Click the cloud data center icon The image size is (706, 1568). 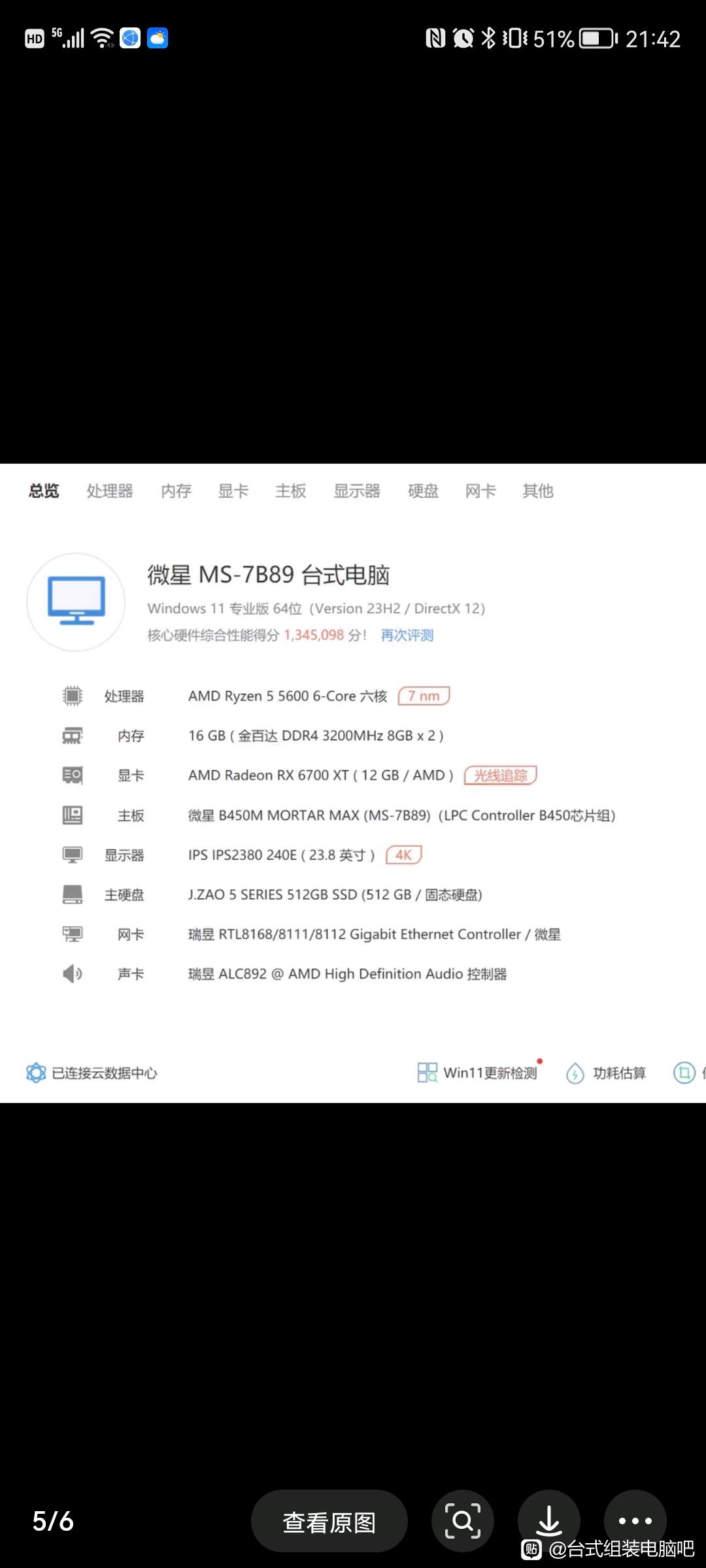(36, 1073)
